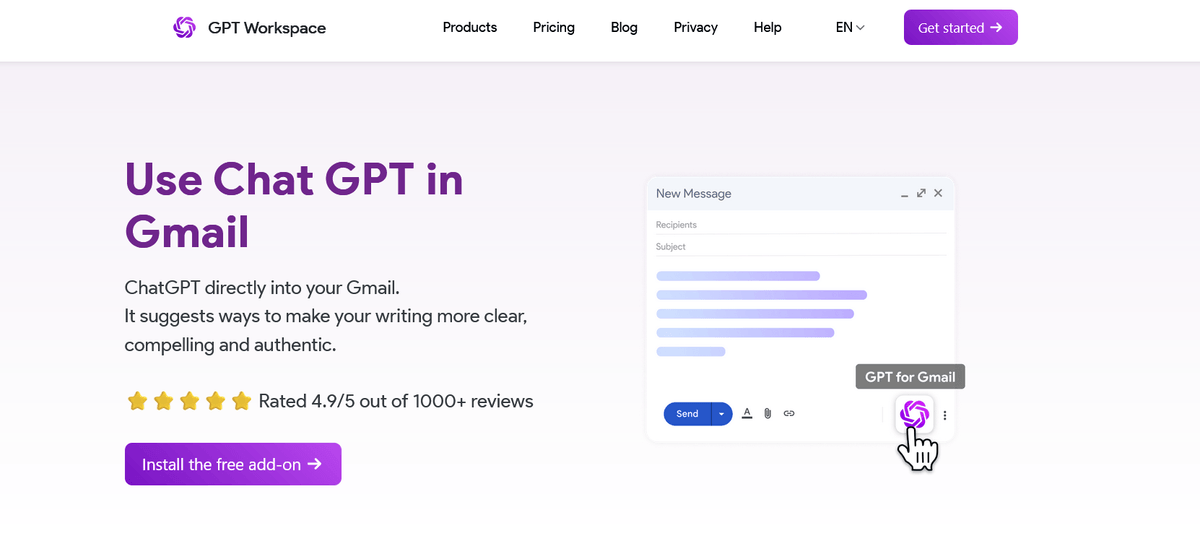Open the Products menu
This screenshot has height=539, width=1200.
470,27
